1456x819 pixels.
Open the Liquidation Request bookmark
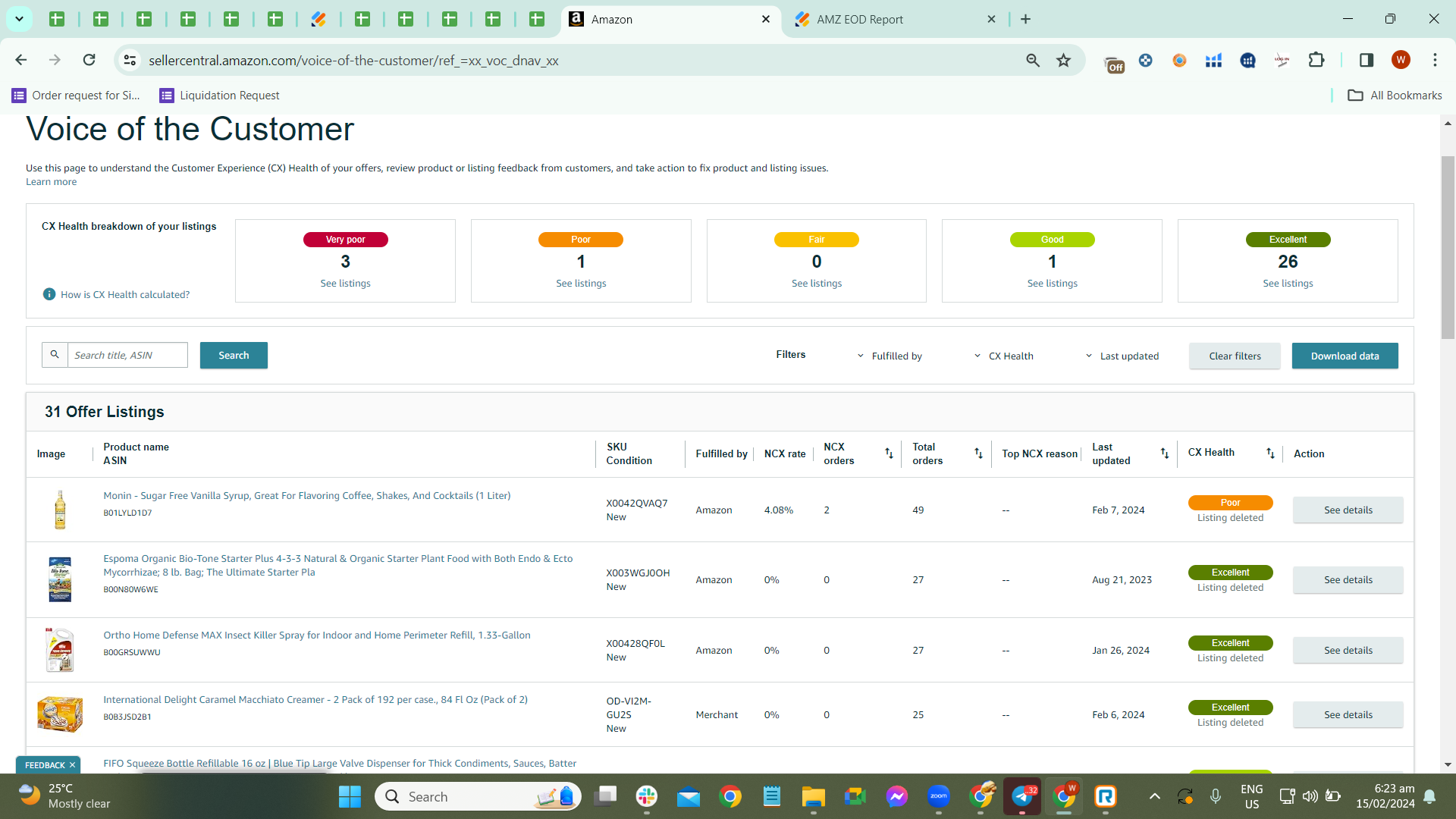coord(220,96)
